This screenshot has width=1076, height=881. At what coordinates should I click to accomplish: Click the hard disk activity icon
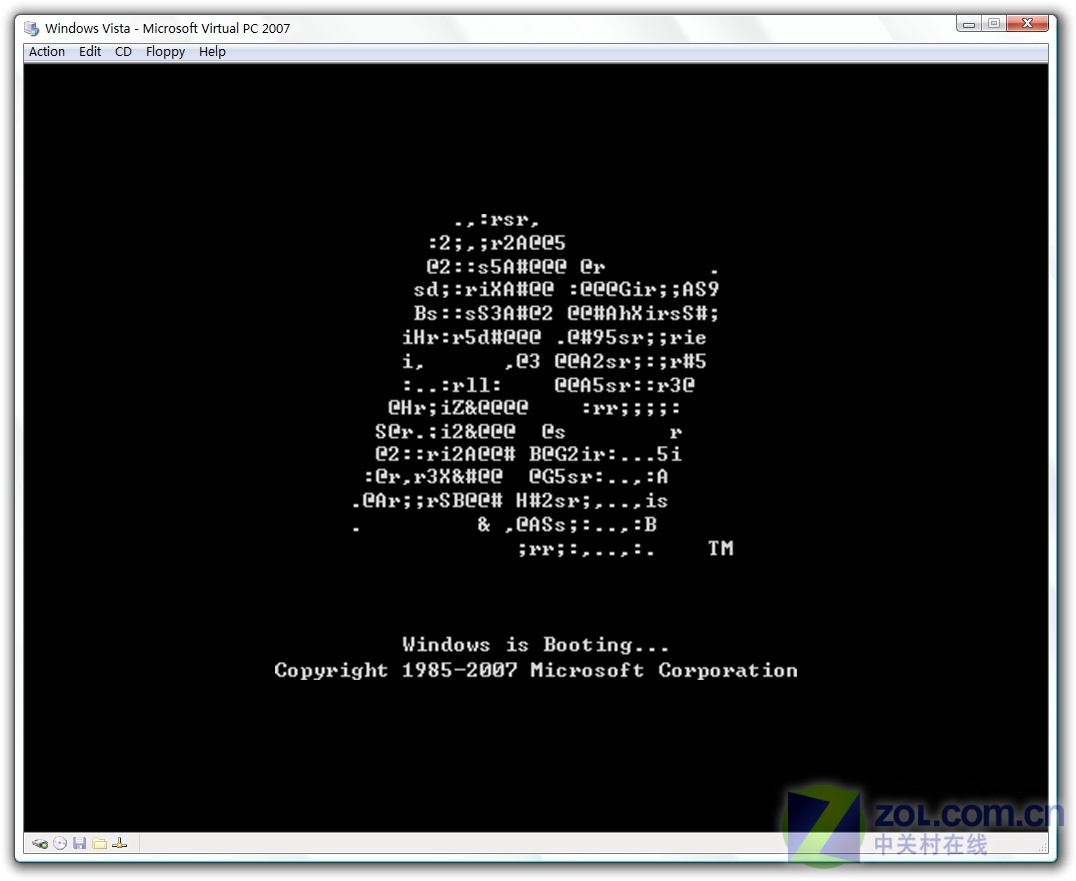40,843
